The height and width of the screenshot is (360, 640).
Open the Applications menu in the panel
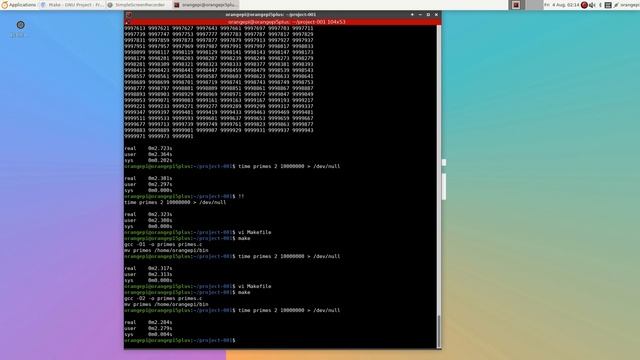click(x=19, y=5)
